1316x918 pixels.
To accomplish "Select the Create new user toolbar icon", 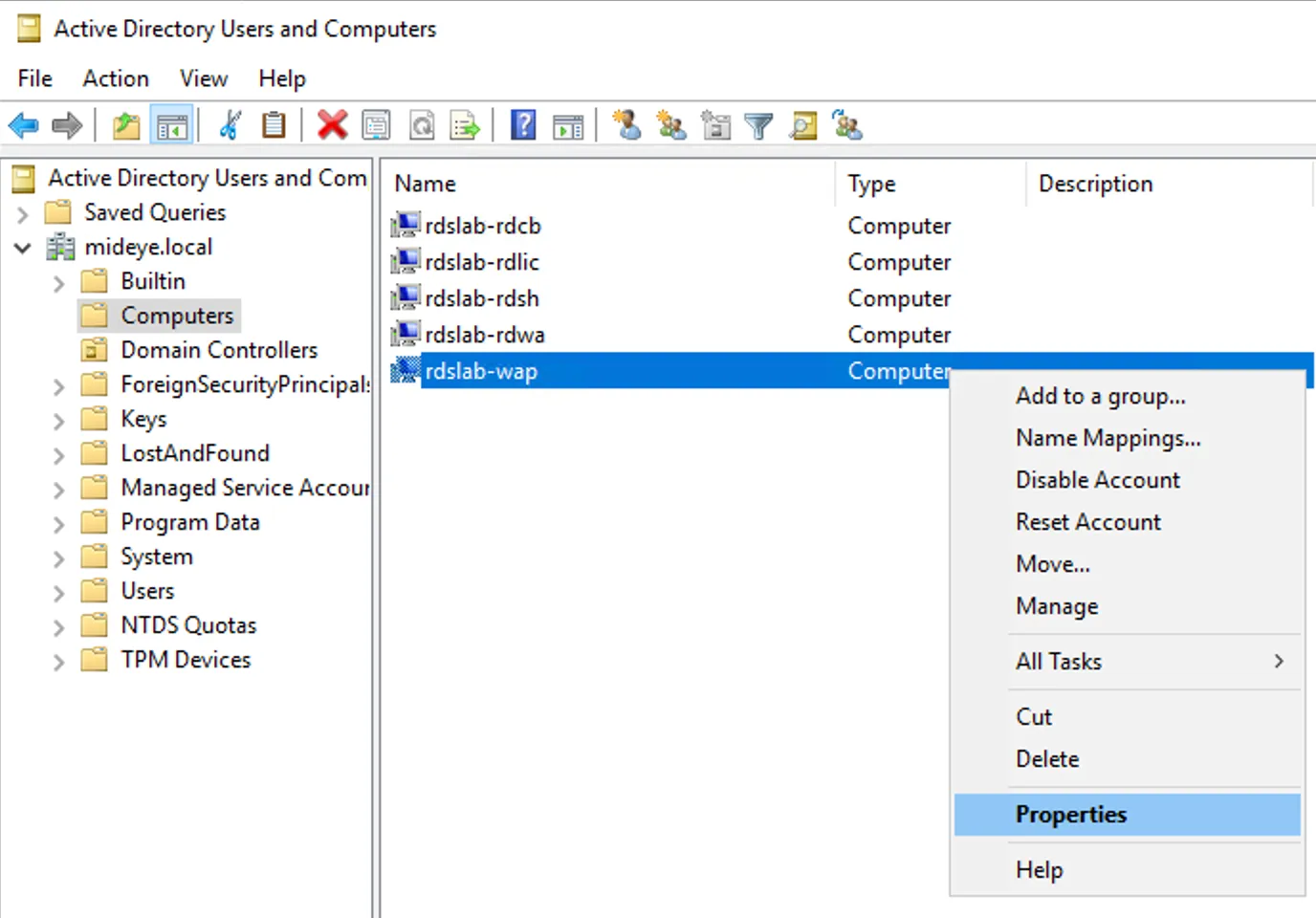I will pyautogui.click(x=627, y=124).
